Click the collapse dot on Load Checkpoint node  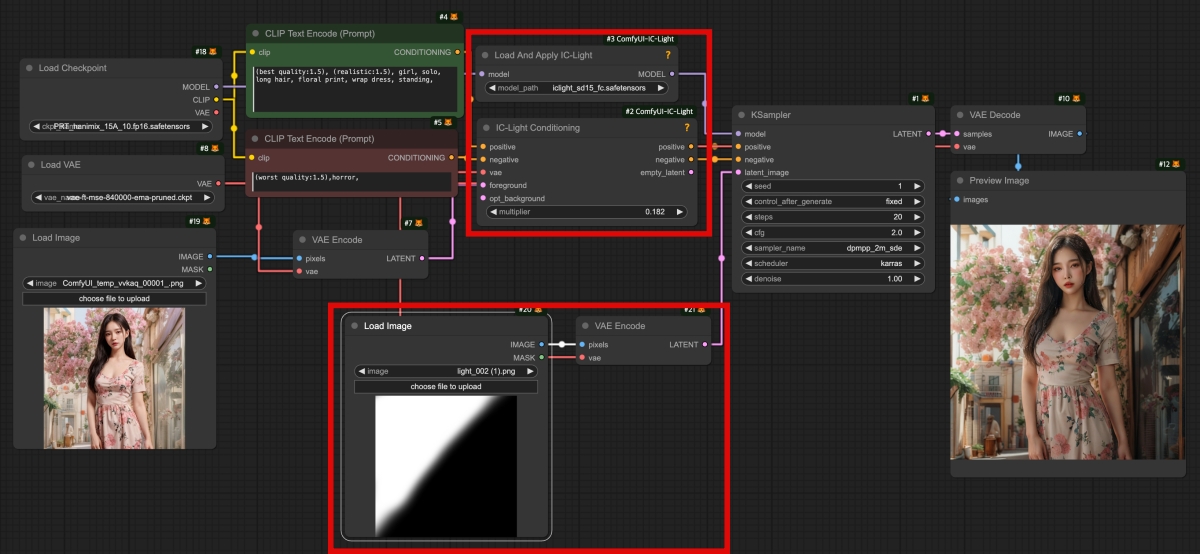[31, 68]
